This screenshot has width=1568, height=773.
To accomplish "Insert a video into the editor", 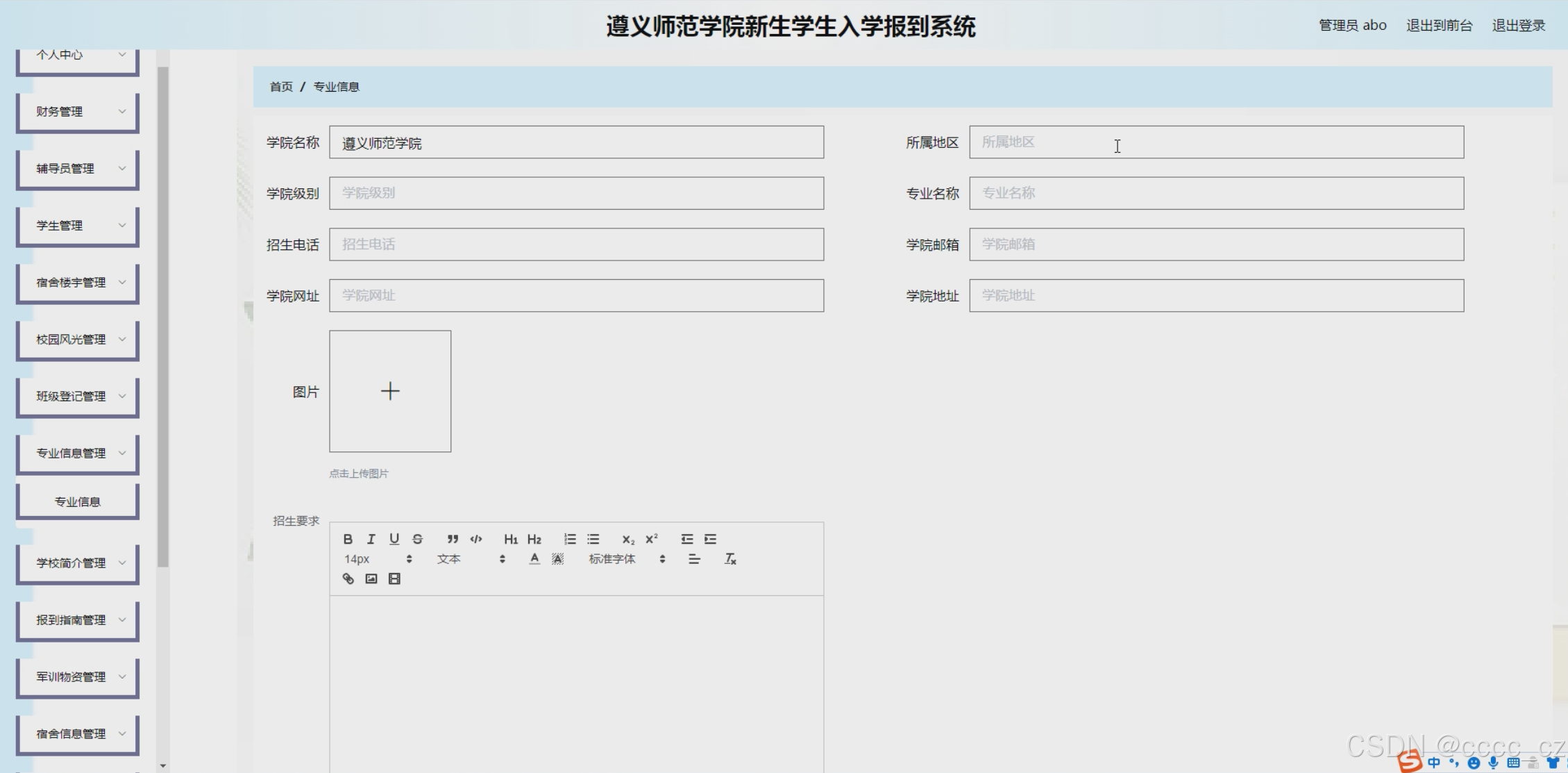I will click(x=394, y=579).
